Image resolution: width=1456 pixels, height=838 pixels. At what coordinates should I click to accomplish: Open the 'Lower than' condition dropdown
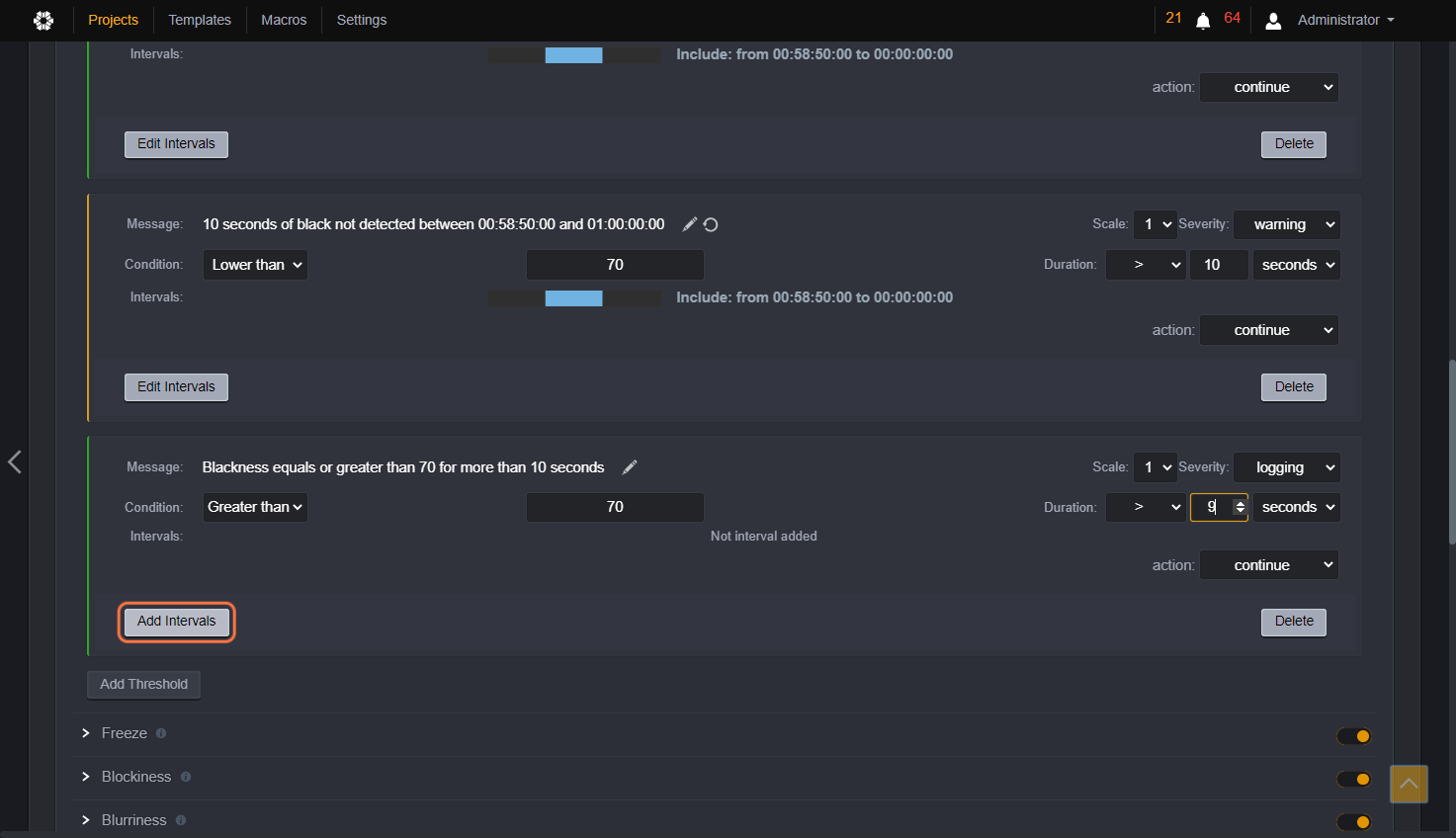(255, 265)
